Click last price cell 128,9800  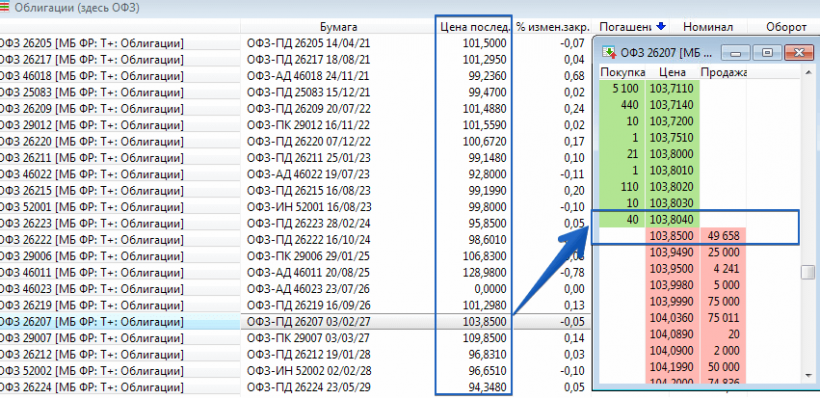[x=484, y=272]
